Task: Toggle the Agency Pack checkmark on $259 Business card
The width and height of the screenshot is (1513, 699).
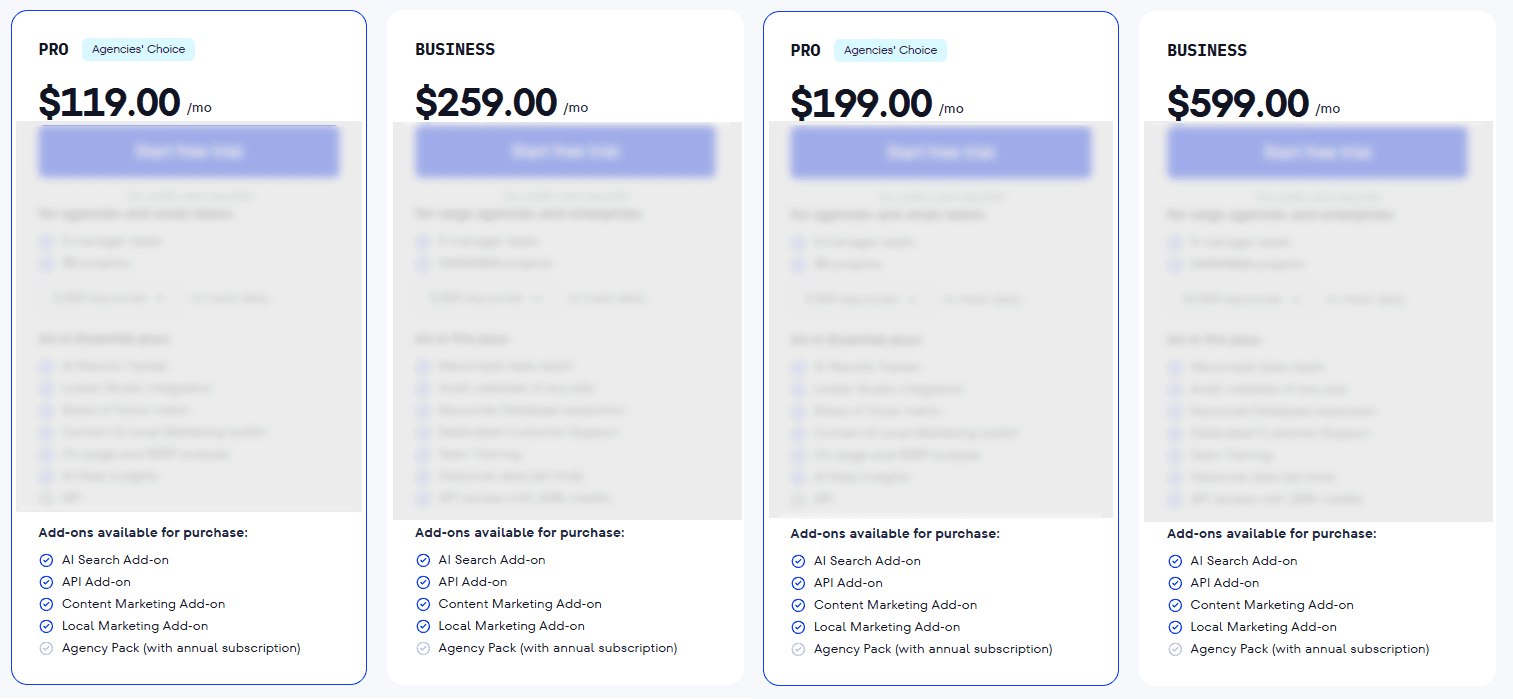Action: pyautogui.click(x=422, y=647)
